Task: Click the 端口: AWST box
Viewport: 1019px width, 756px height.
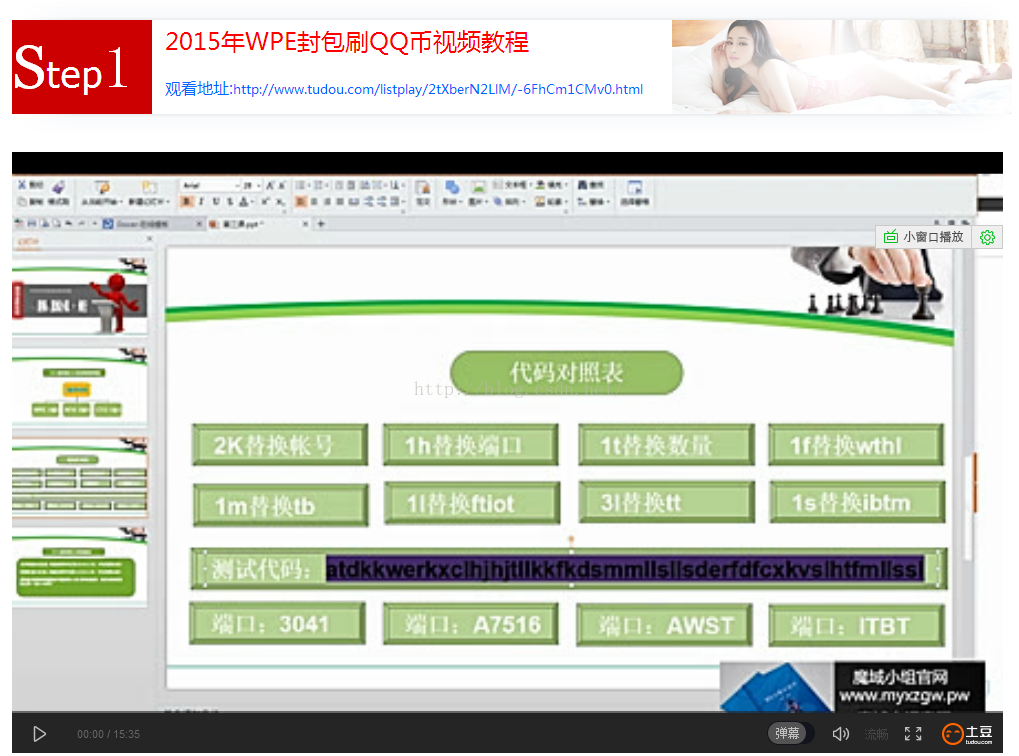Action: [x=664, y=625]
